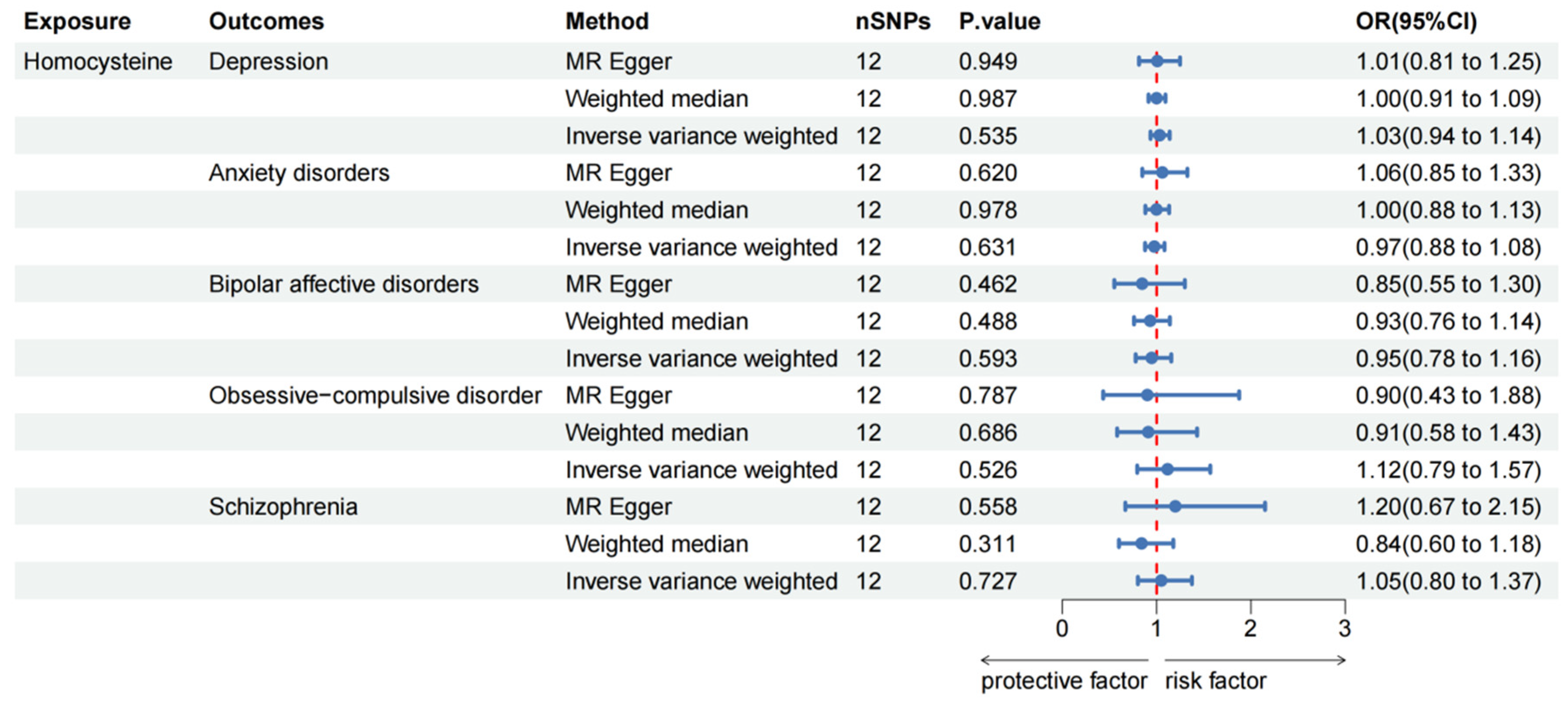Click the OCD MR Egger point estimate dot
1568x701 pixels.
[1147, 395]
